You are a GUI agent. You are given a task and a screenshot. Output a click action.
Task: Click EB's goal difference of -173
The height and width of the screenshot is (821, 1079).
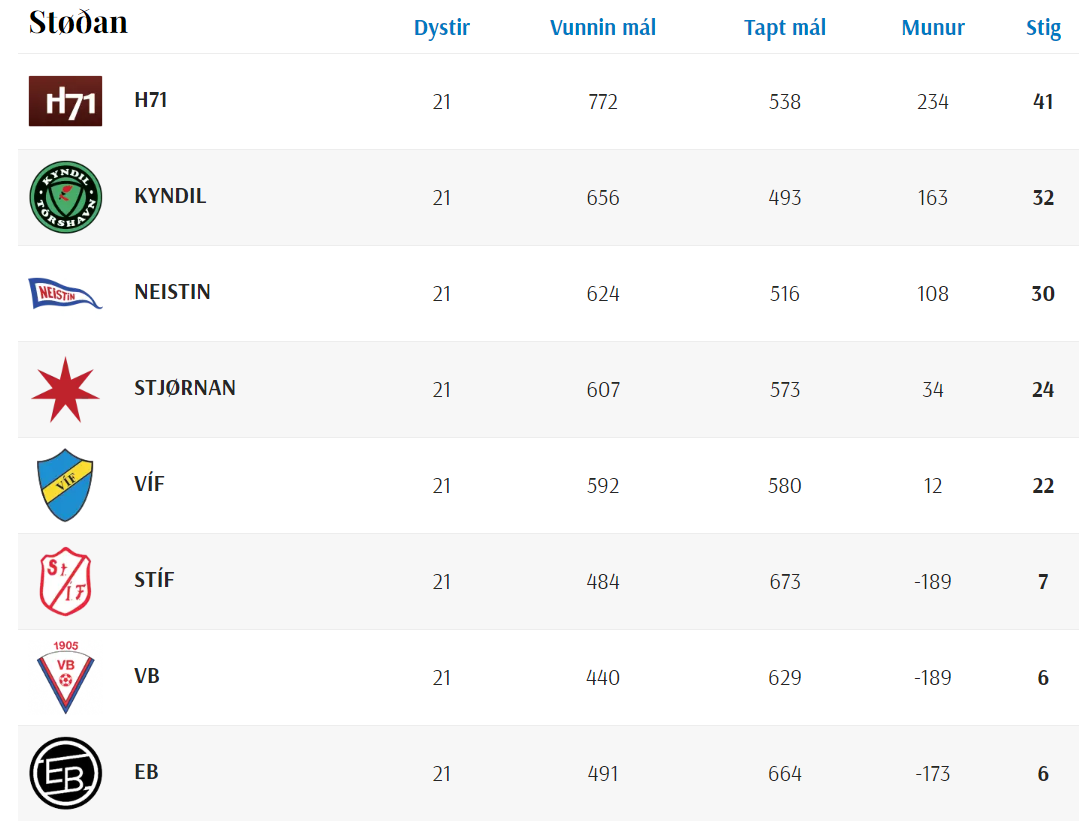click(x=932, y=774)
